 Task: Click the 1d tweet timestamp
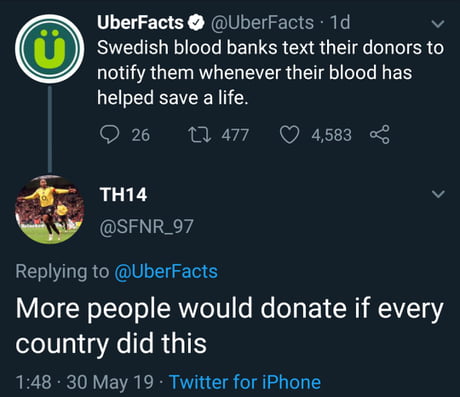pos(340,23)
